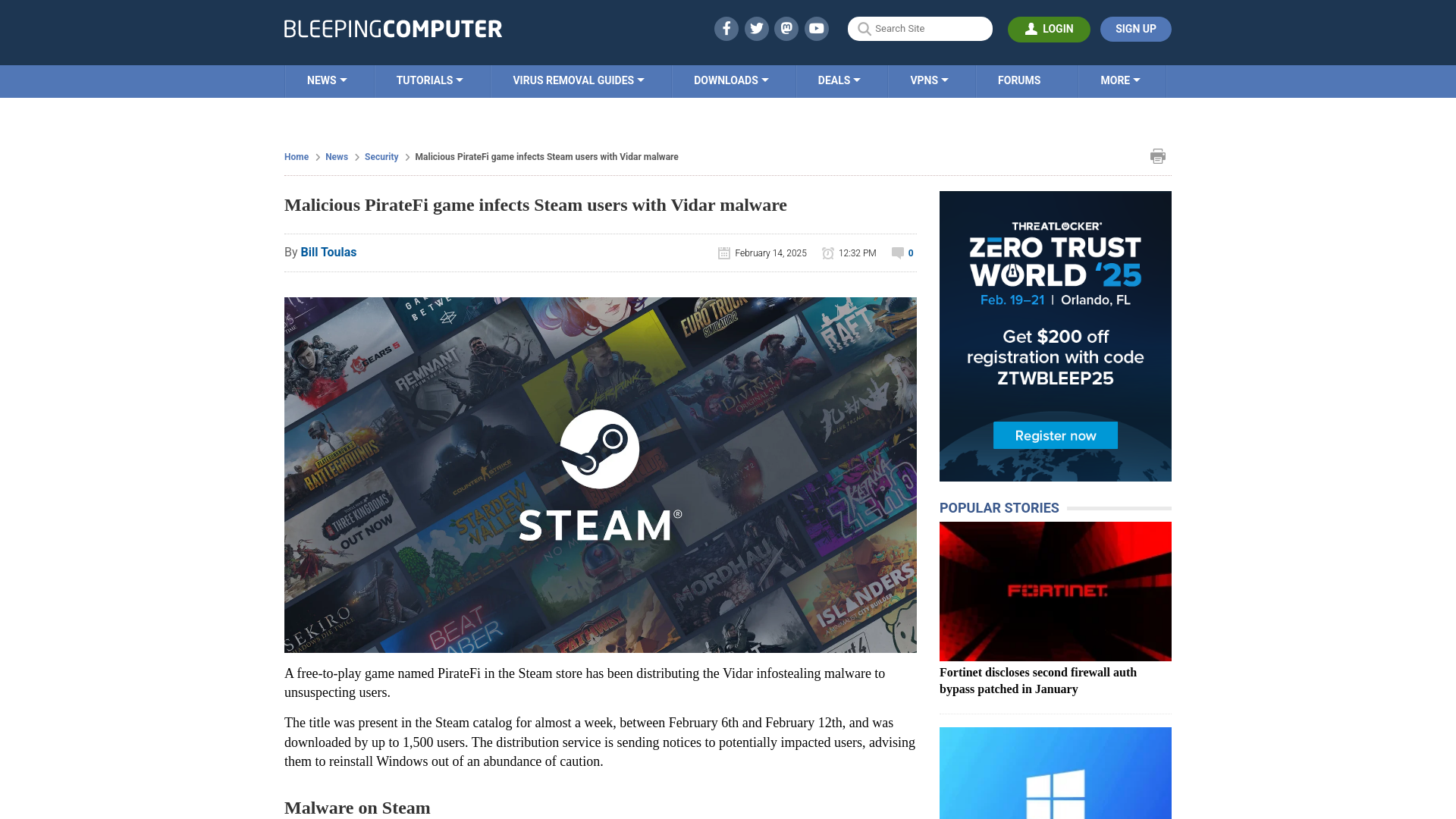Open the Facebook social icon link

726,28
